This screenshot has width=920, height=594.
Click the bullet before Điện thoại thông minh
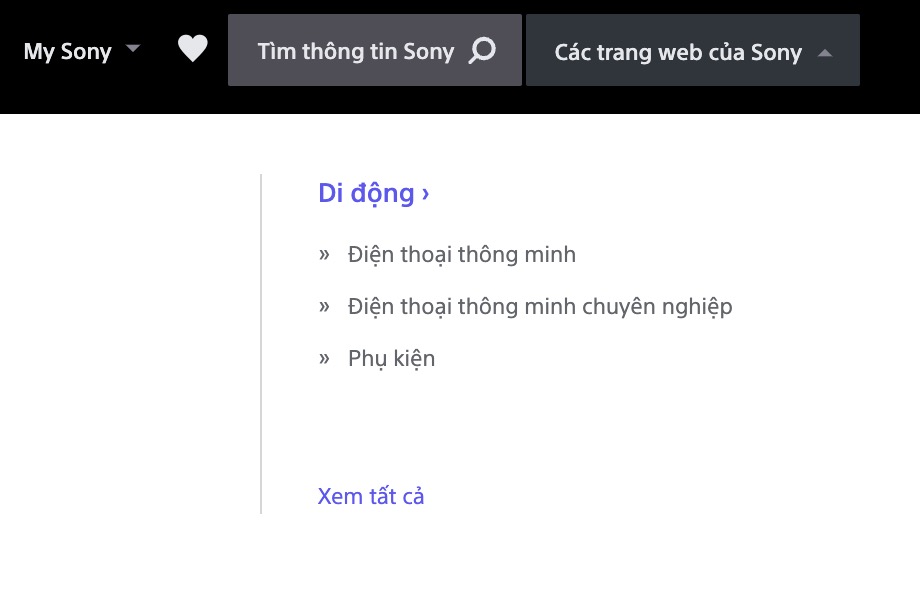click(x=324, y=255)
